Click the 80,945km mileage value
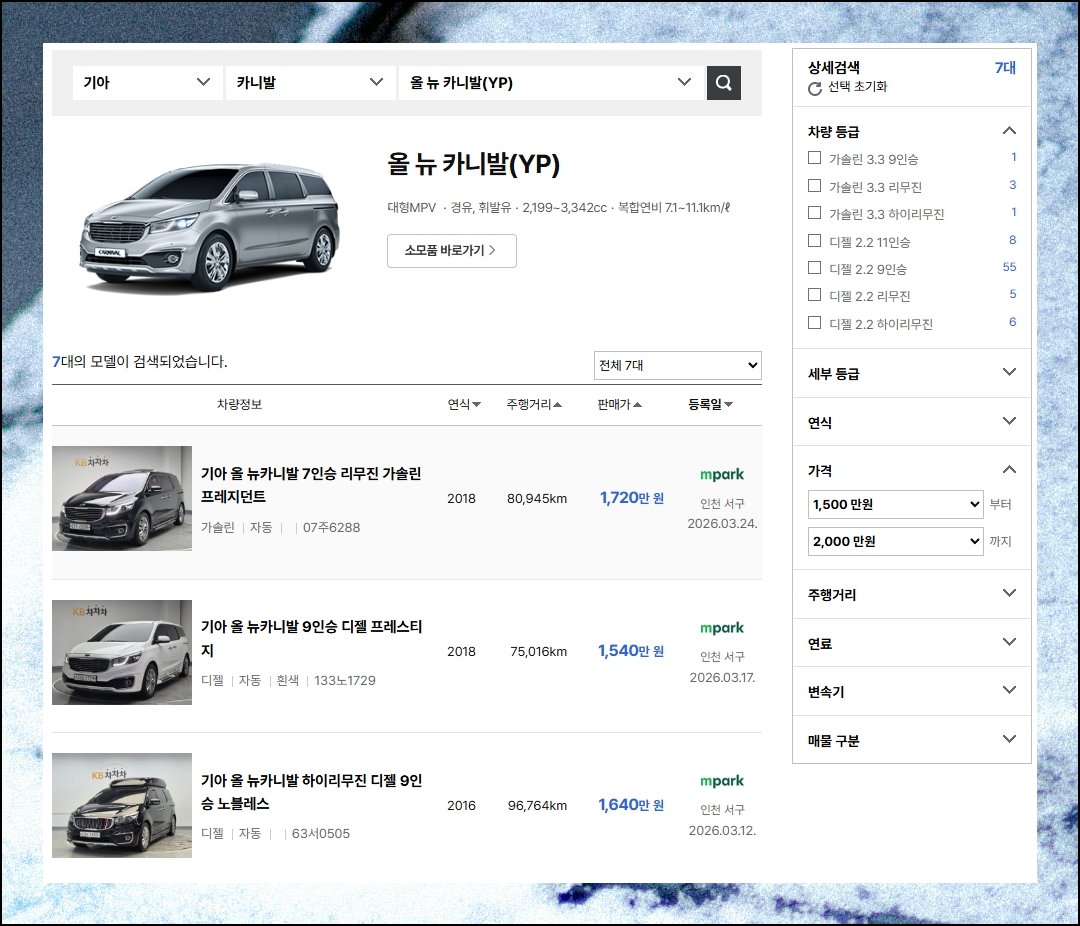This screenshot has height=926, width=1080. click(537, 498)
